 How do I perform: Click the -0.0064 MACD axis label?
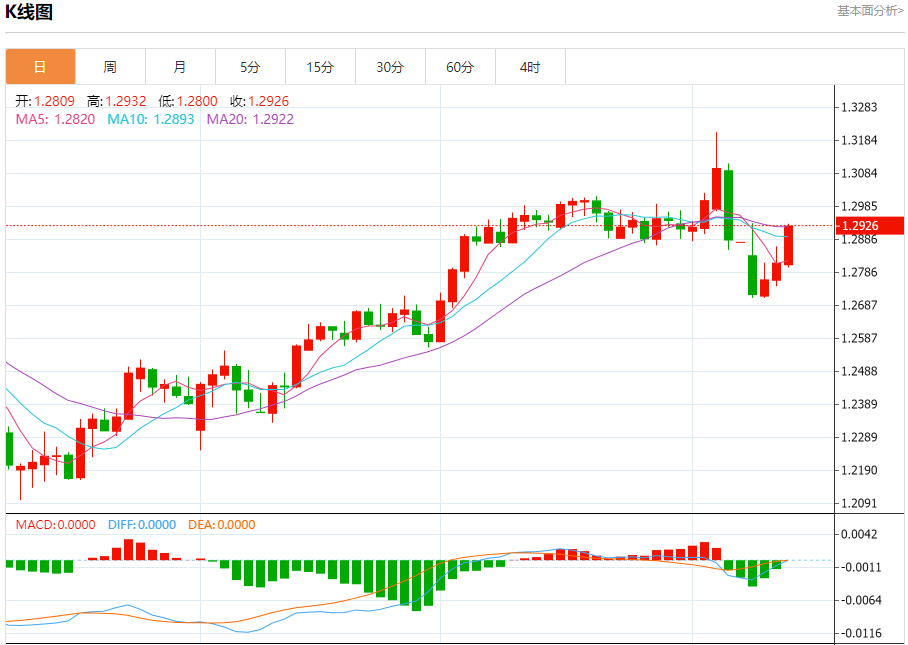click(x=859, y=600)
